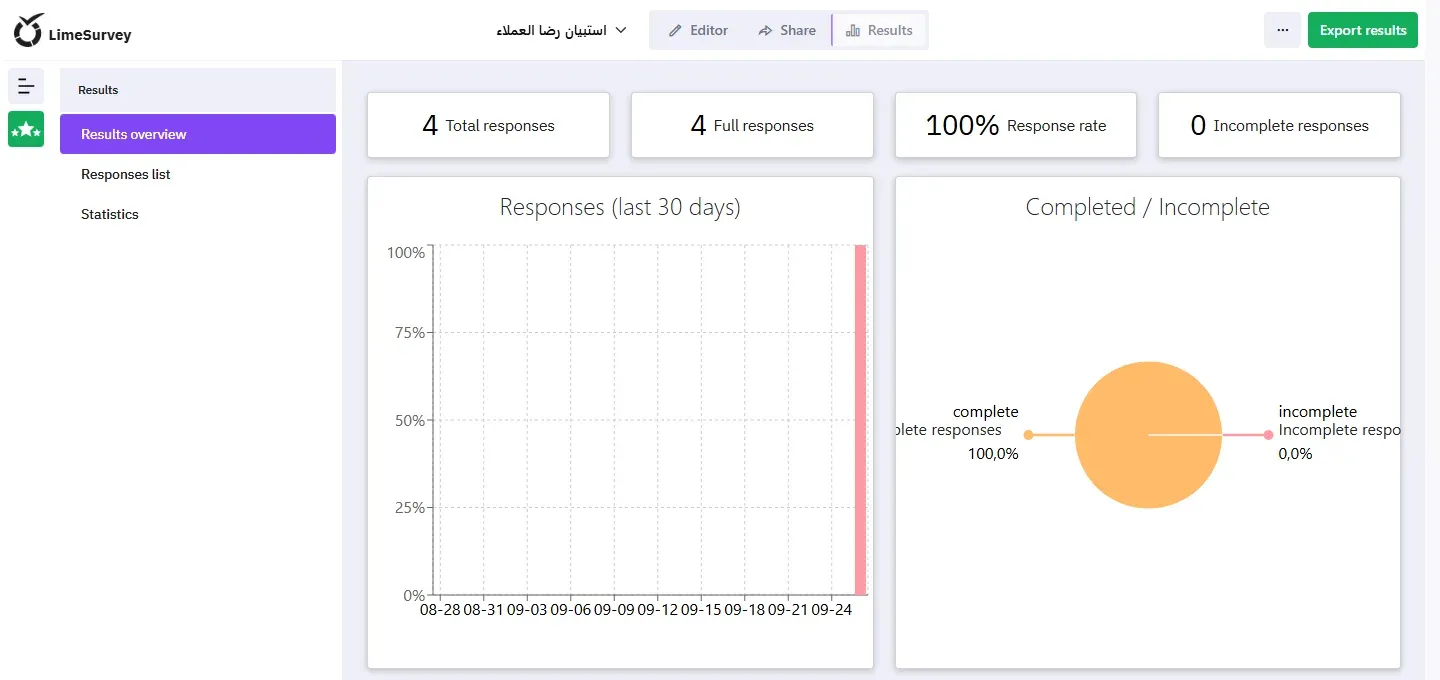This screenshot has height=680, width=1440.
Task: Click the bar chart icon on Results tab
Action: coord(853,31)
